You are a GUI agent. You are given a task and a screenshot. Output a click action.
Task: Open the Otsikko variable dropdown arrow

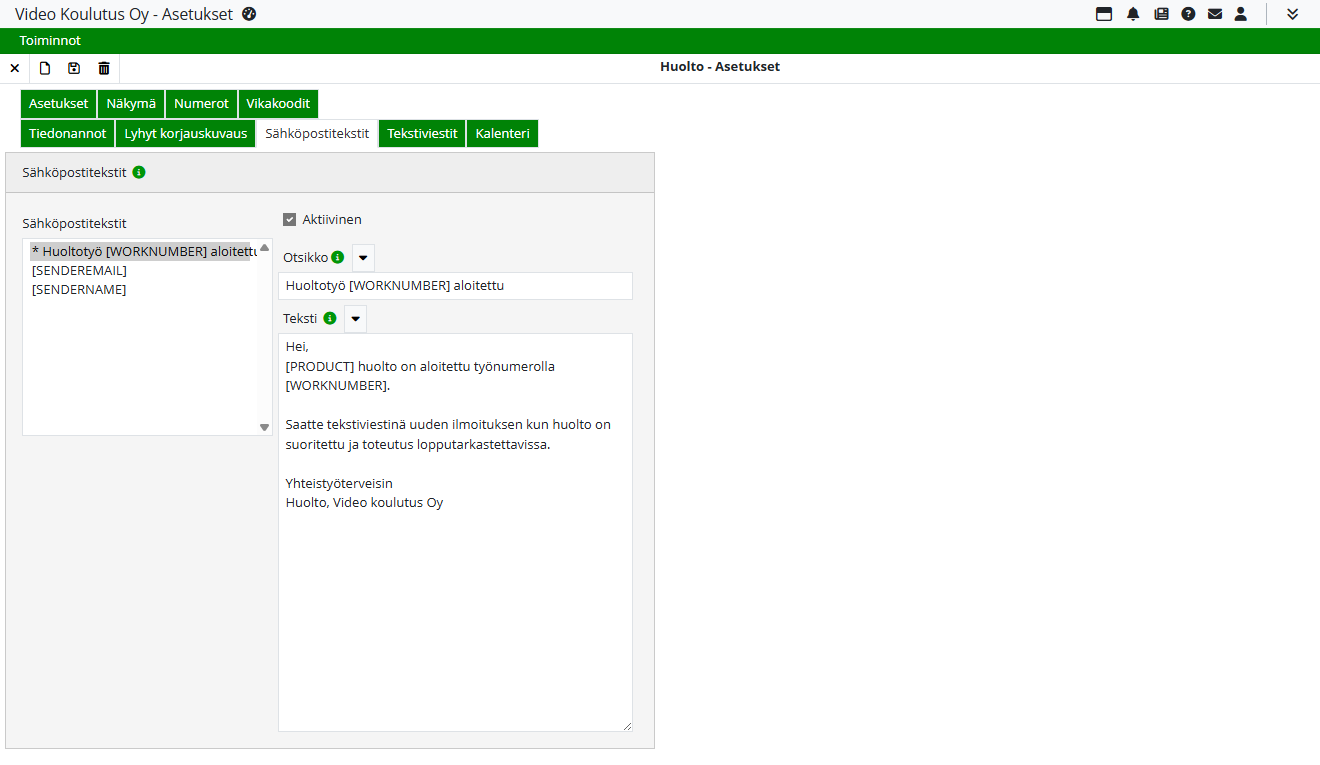coord(363,258)
